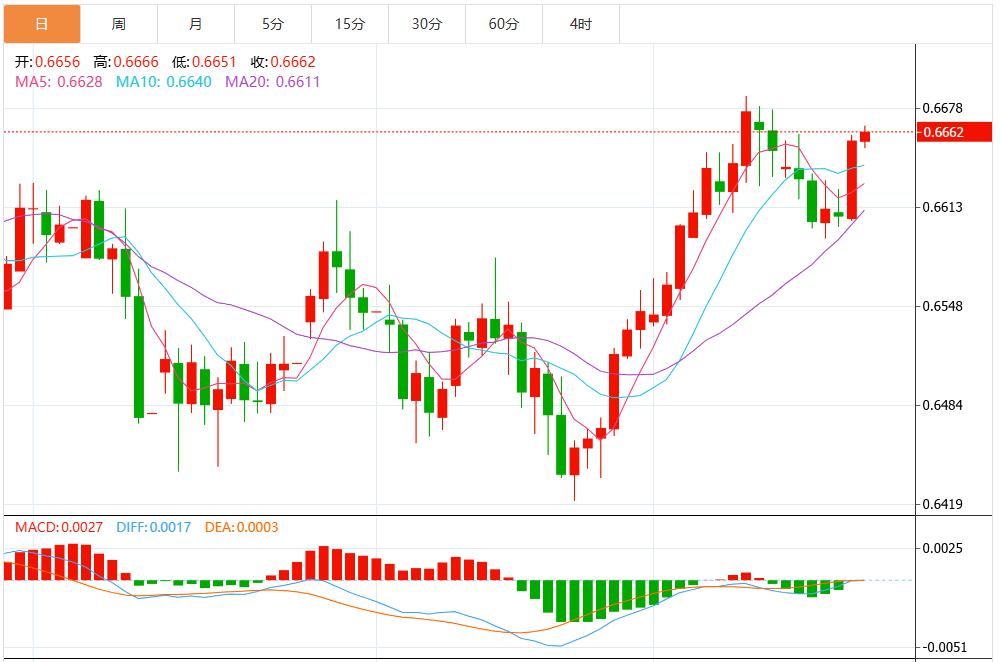Click the MA20: 0.6611 legend label

pos(272,81)
